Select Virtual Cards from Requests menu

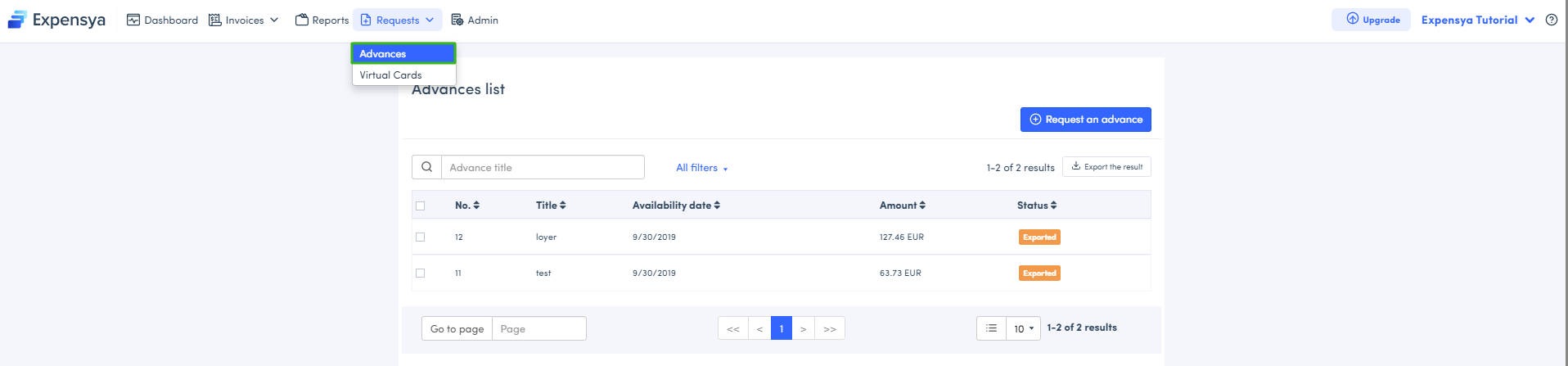click(391, 75)
